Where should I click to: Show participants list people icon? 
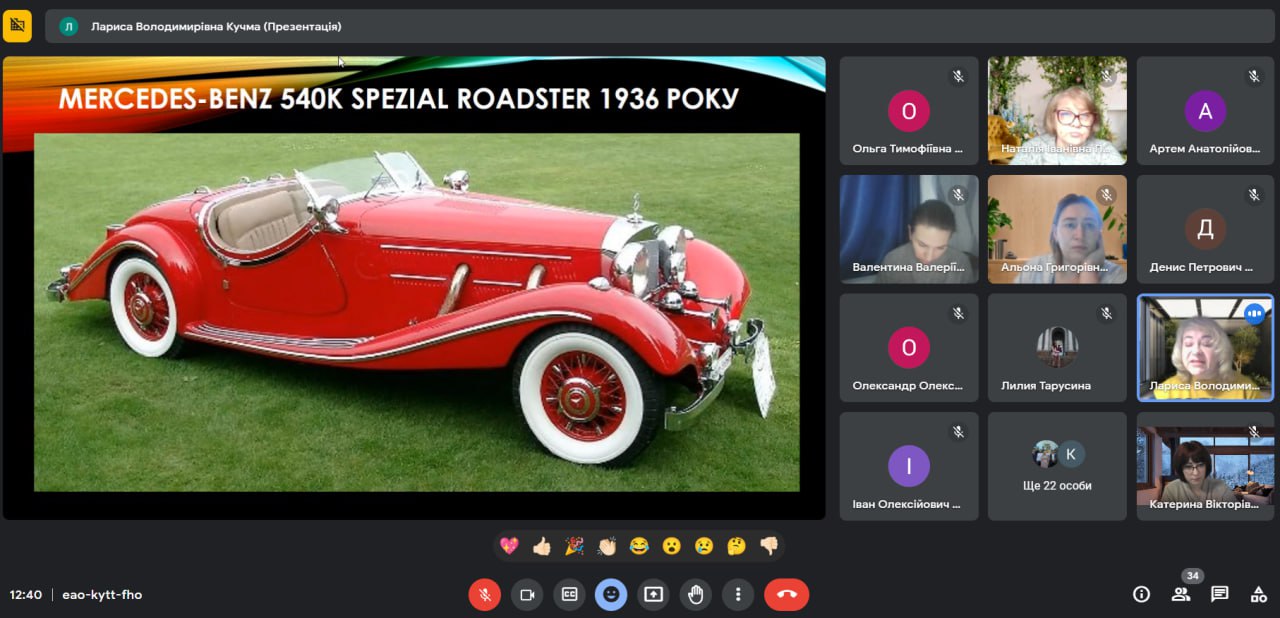tap(1180, 594)
